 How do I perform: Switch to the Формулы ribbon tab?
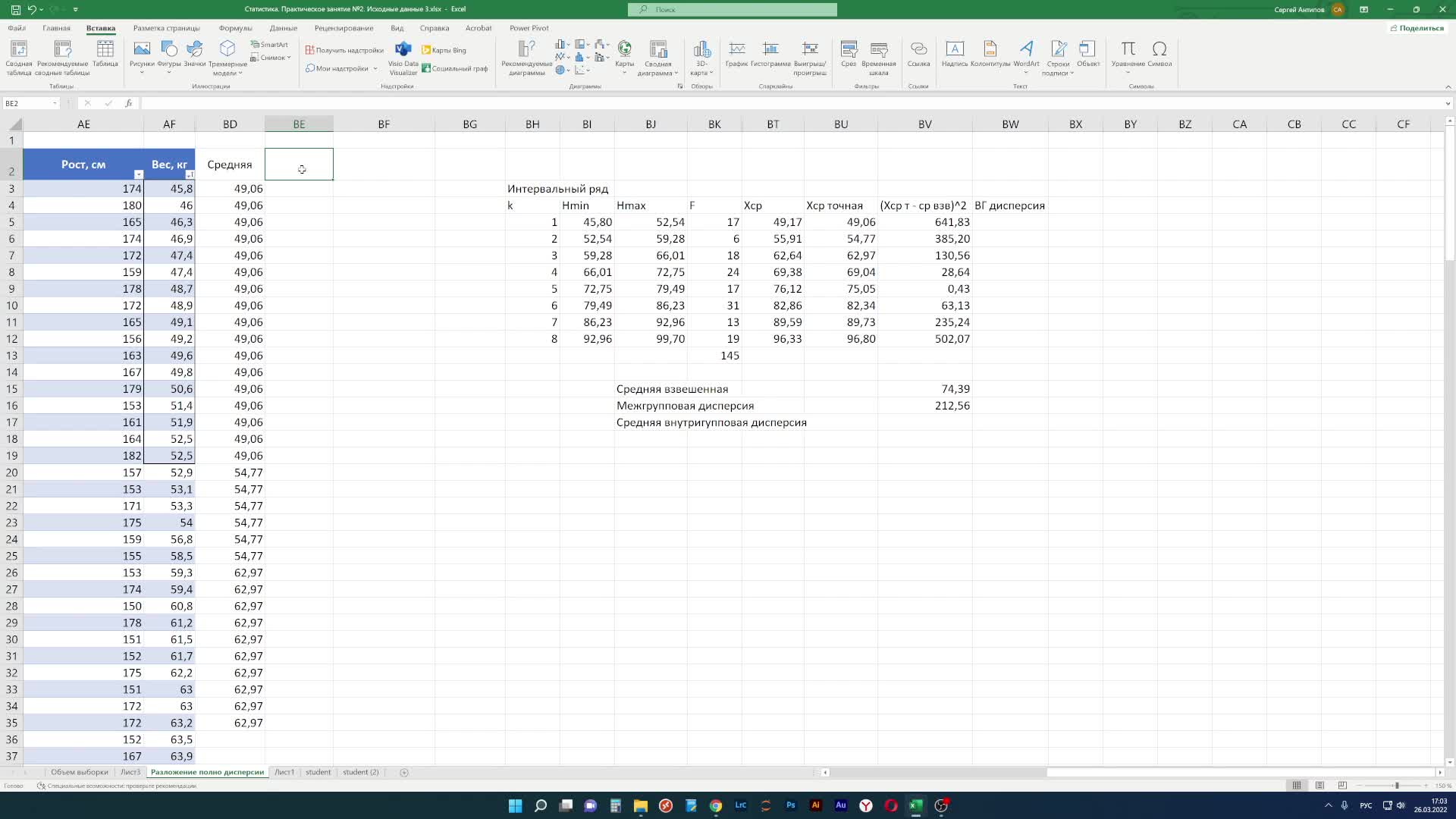pos(235,28)
